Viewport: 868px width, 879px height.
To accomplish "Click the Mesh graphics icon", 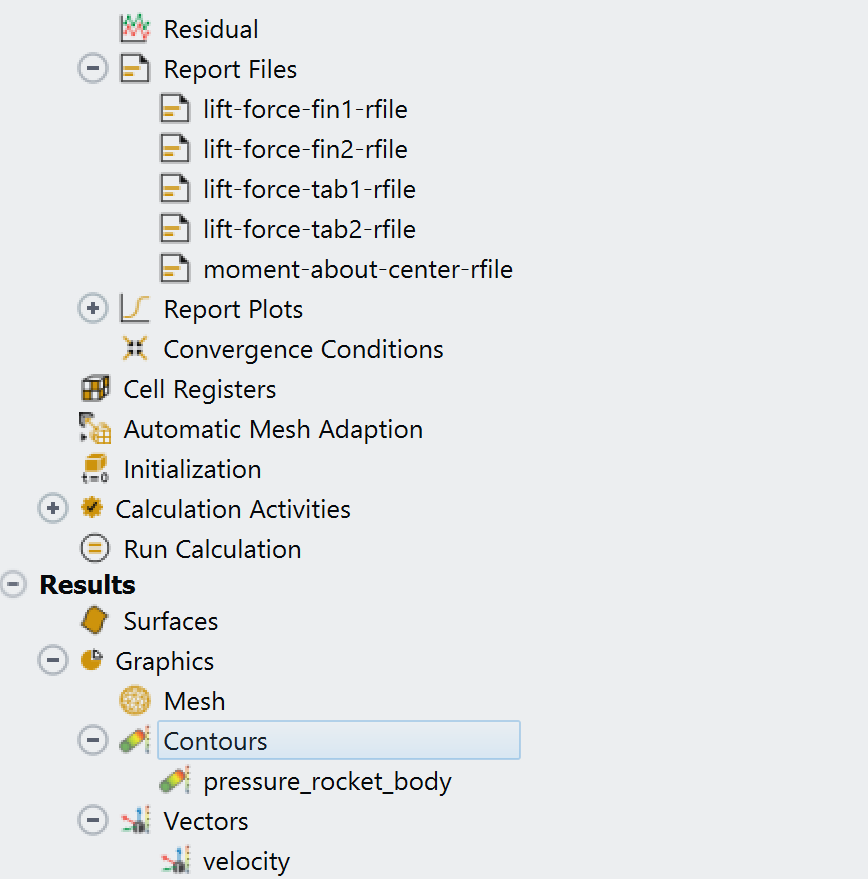I will click(x=134, y=701).
